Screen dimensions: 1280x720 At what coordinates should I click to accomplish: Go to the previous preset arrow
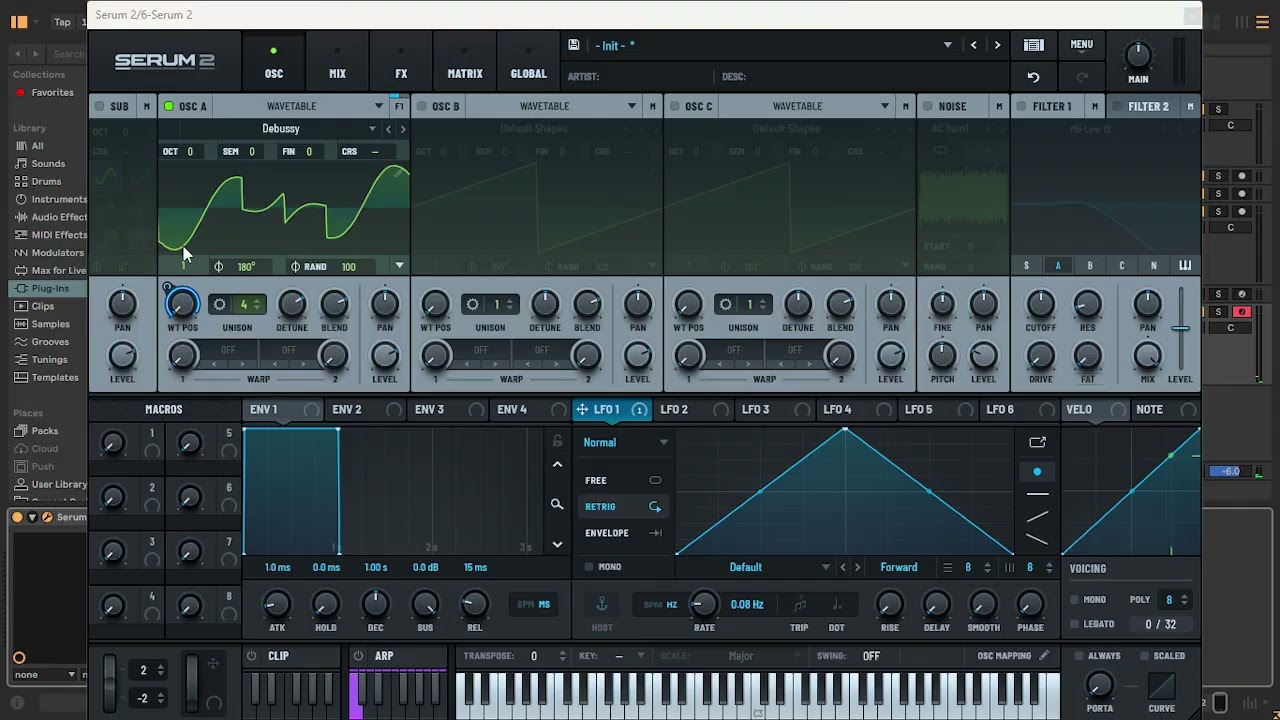point(973,45)
